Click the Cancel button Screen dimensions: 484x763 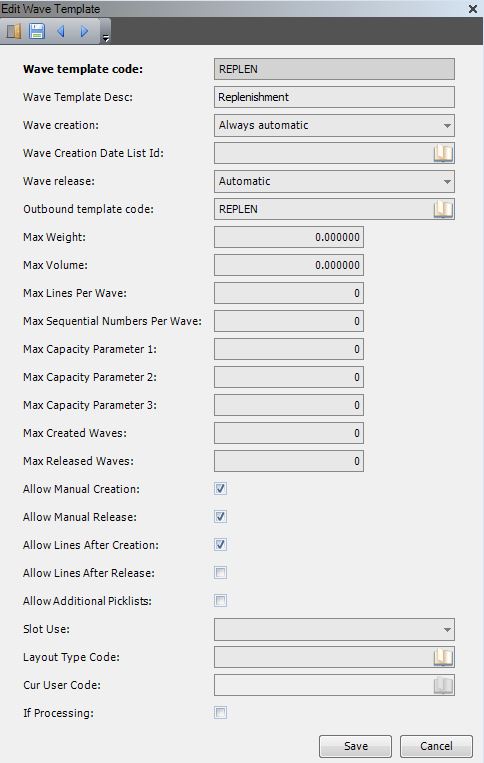(436, 746)
